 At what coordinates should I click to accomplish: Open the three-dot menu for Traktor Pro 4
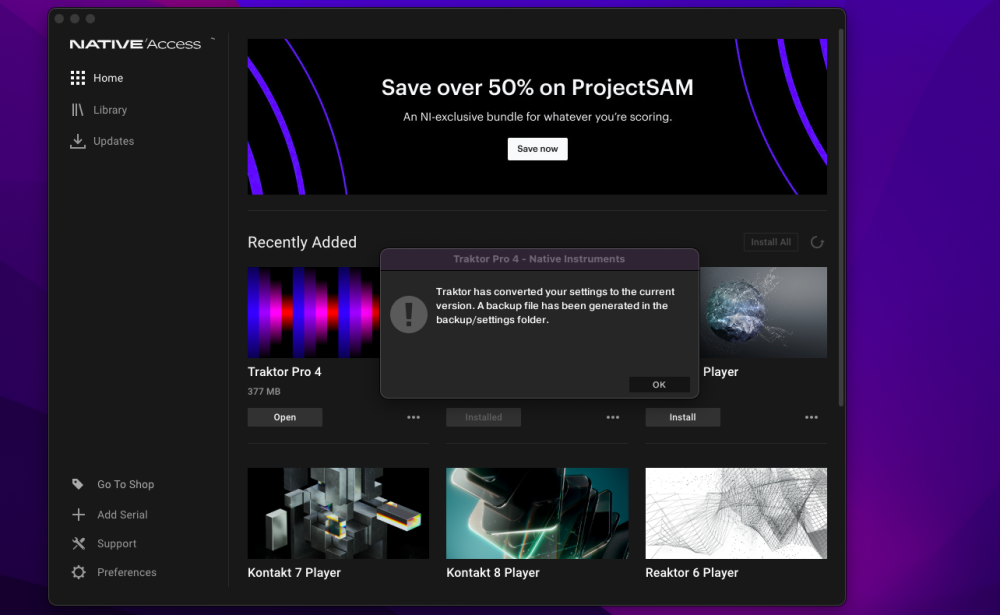pos(413,417)
